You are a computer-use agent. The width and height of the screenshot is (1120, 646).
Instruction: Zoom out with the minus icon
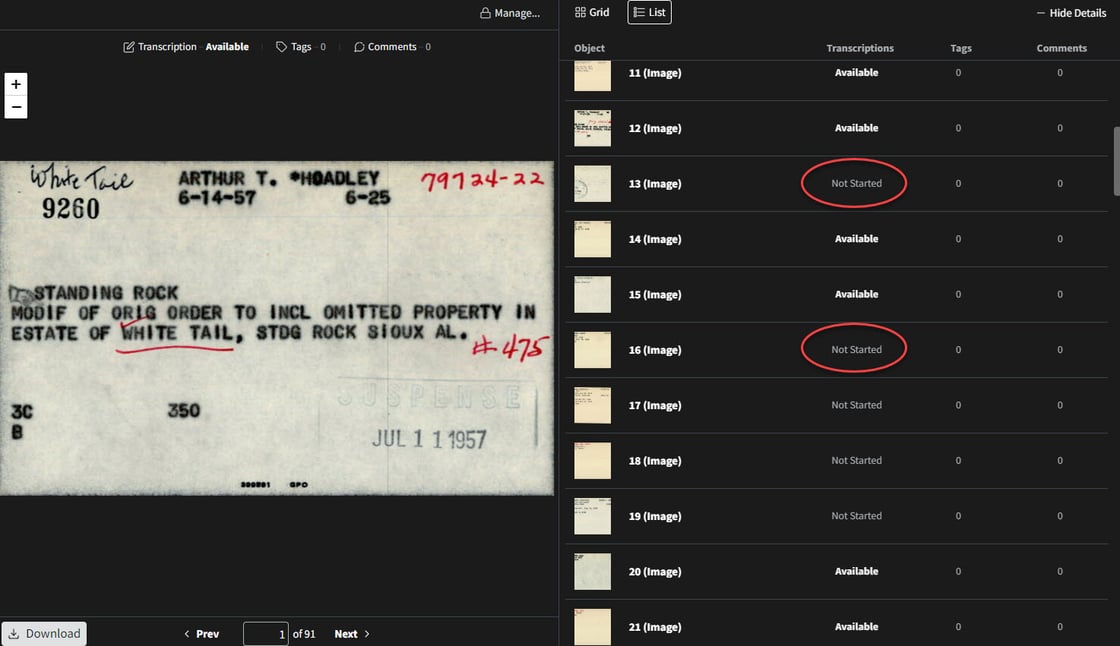point(15,106)
